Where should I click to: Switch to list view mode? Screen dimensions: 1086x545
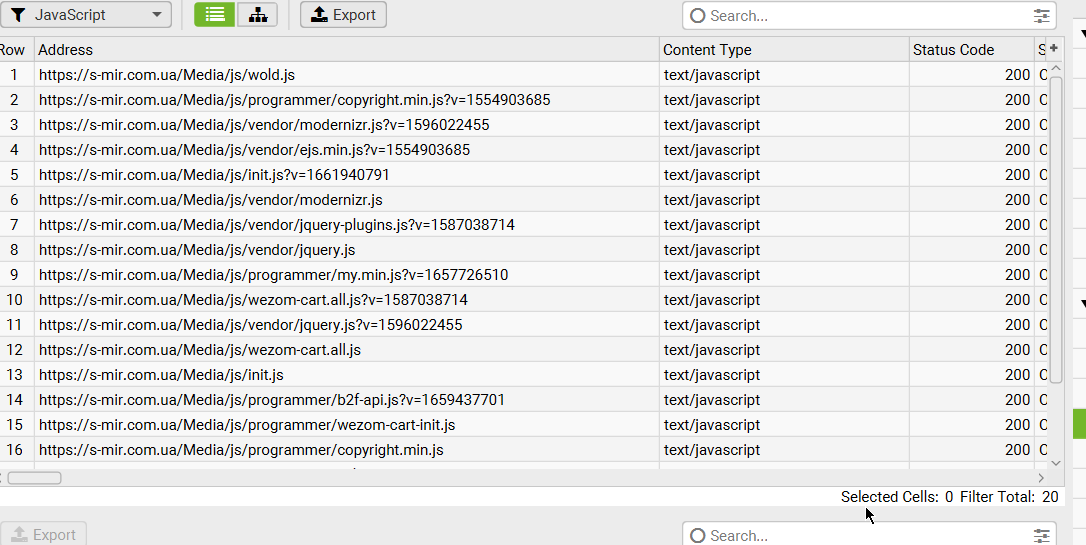coord(215,15)
